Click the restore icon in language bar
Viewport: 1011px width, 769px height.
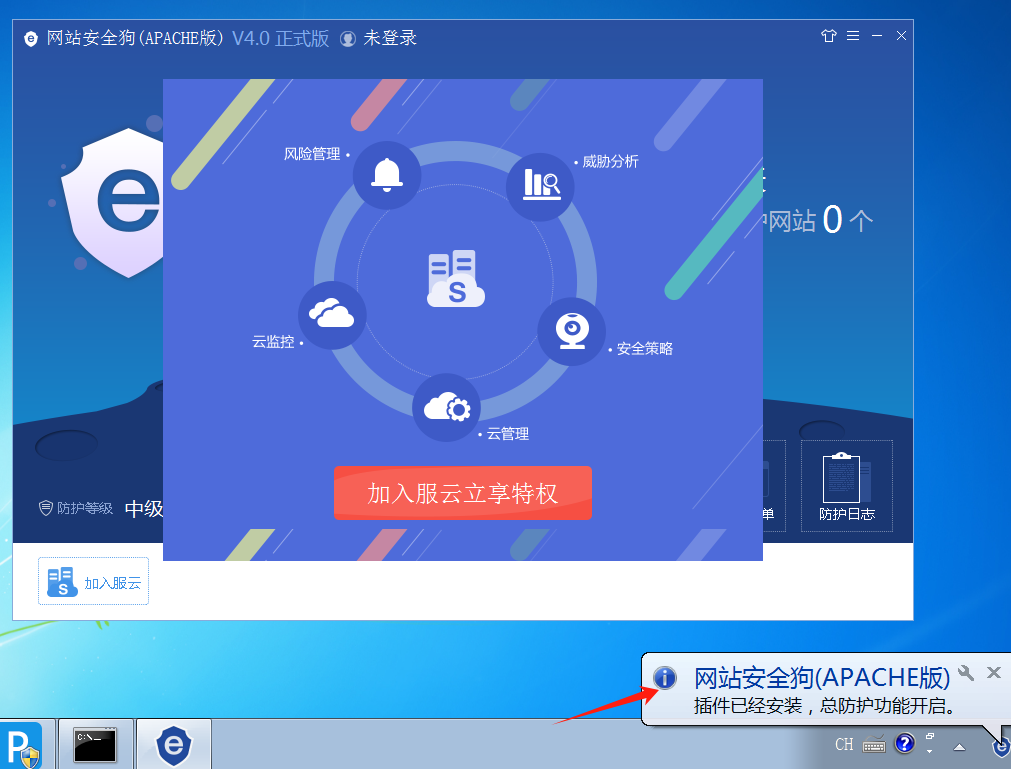click(930, 736)
